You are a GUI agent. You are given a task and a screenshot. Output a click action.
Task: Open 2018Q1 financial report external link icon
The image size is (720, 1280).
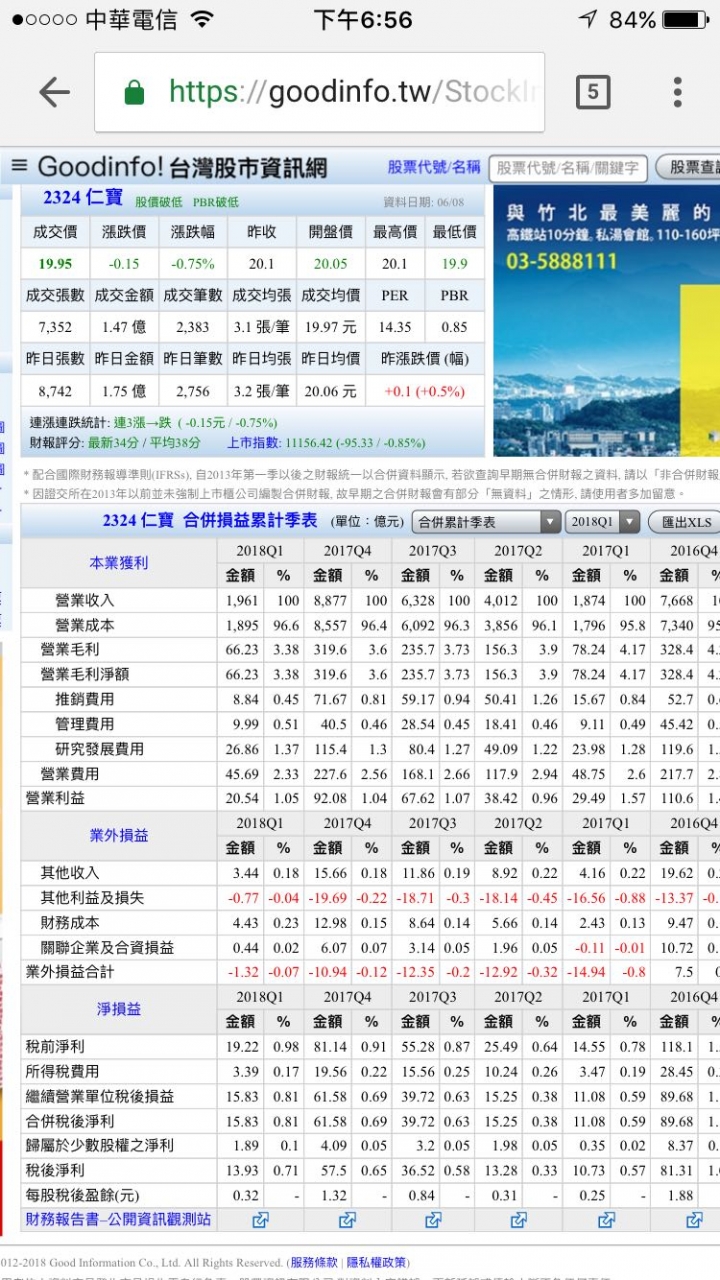pyautogui.click(x=260, y=1220)
